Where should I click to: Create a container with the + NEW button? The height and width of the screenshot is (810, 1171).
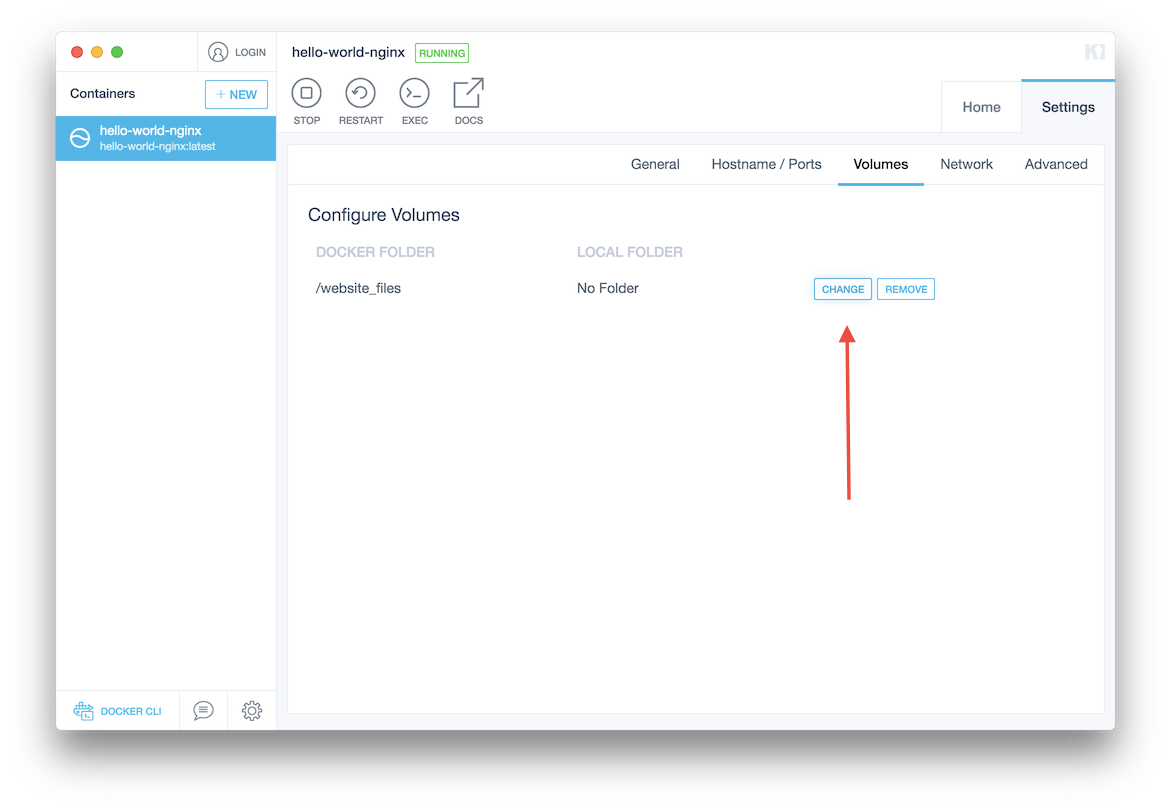236,94
